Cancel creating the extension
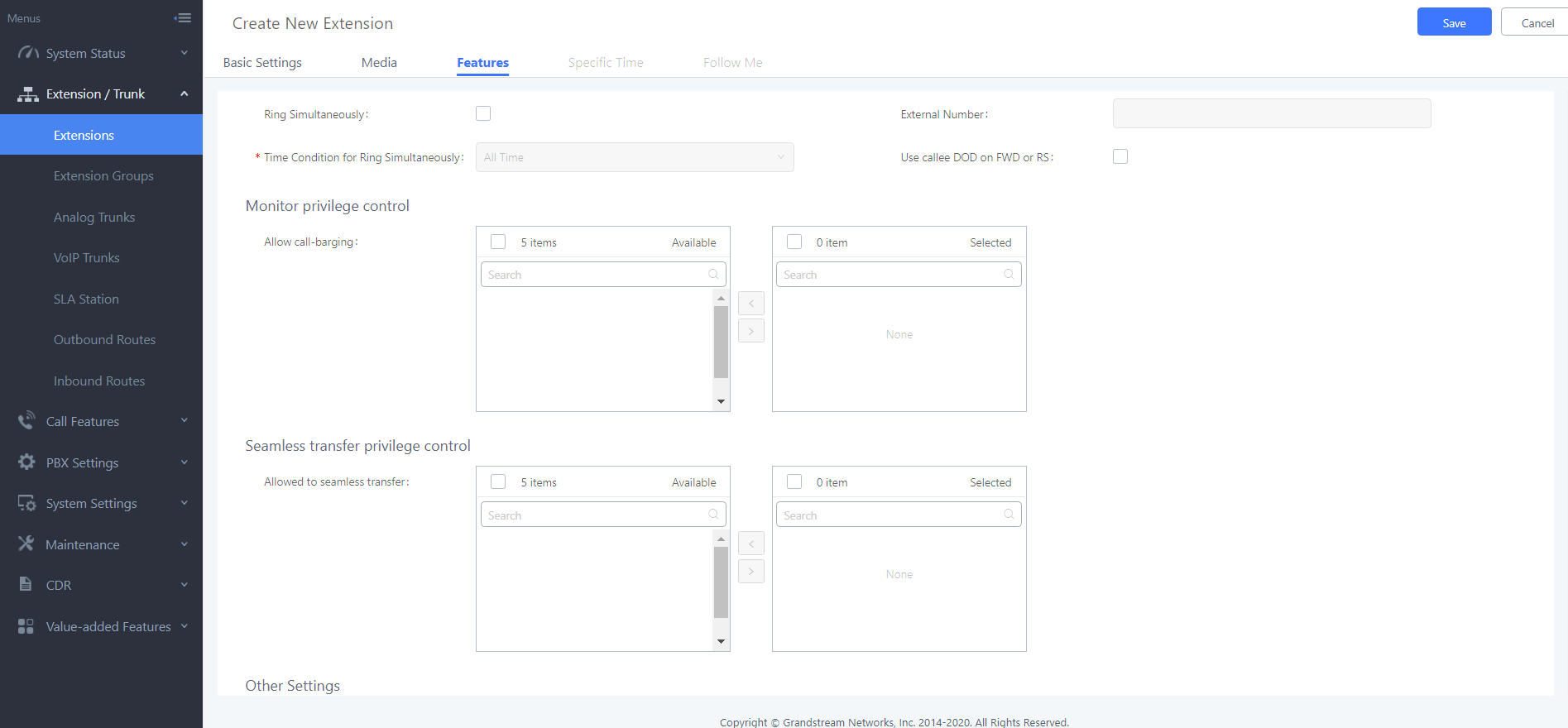This screenshot has height=728, width=1568. tap(1537, 22)
